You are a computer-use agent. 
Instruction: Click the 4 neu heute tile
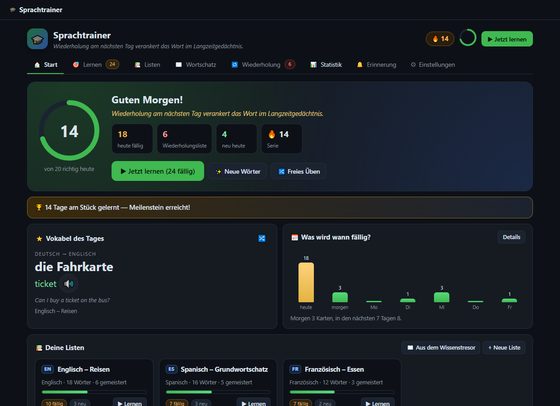[236, 139]
